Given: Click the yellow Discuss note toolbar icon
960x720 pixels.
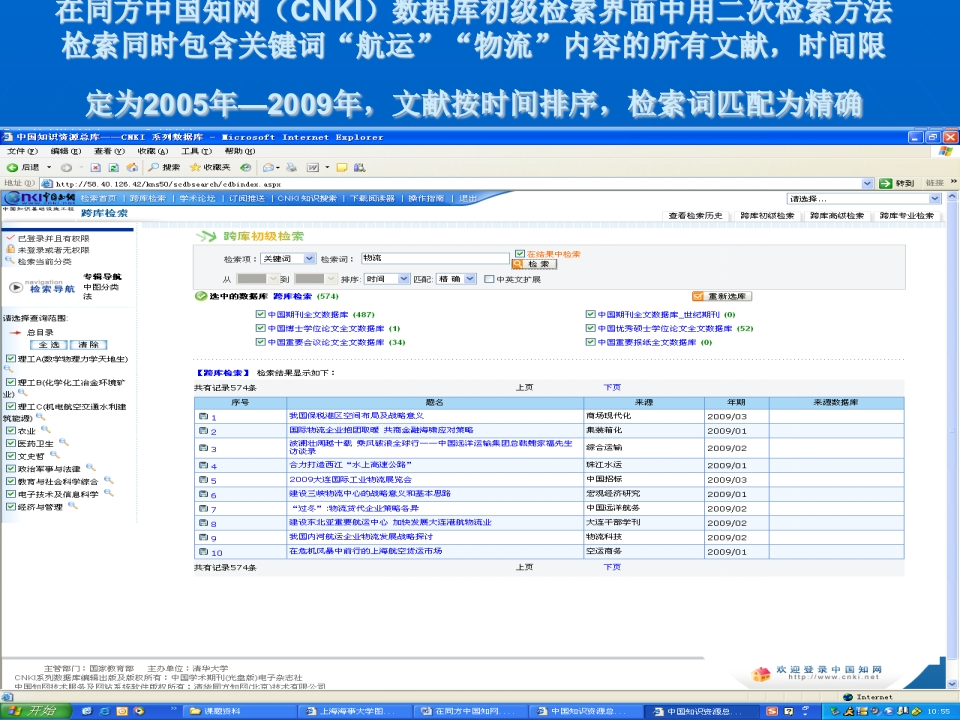Looking at the screenshot, I should 342,167.
